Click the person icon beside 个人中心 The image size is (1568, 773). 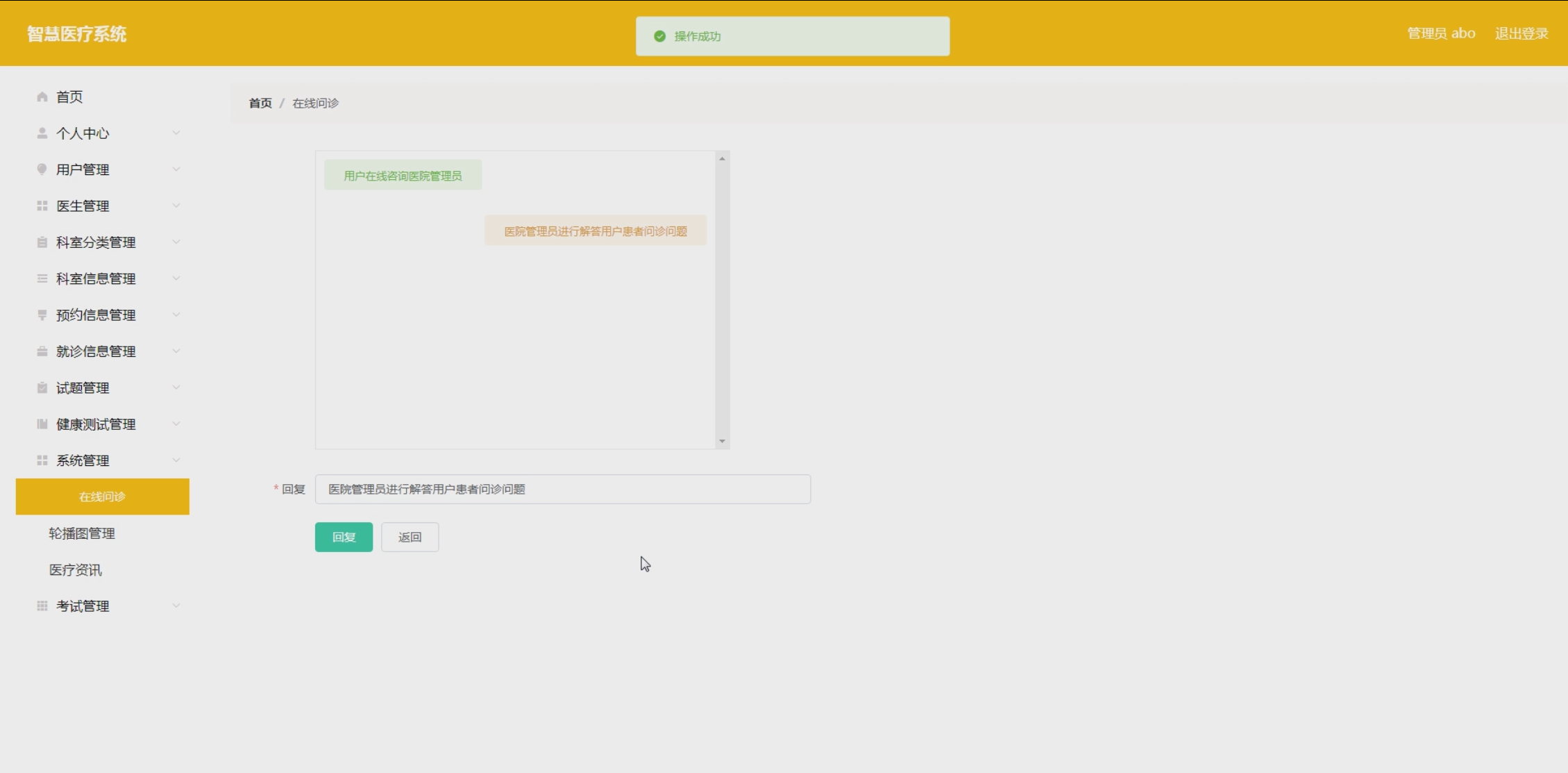42,133
